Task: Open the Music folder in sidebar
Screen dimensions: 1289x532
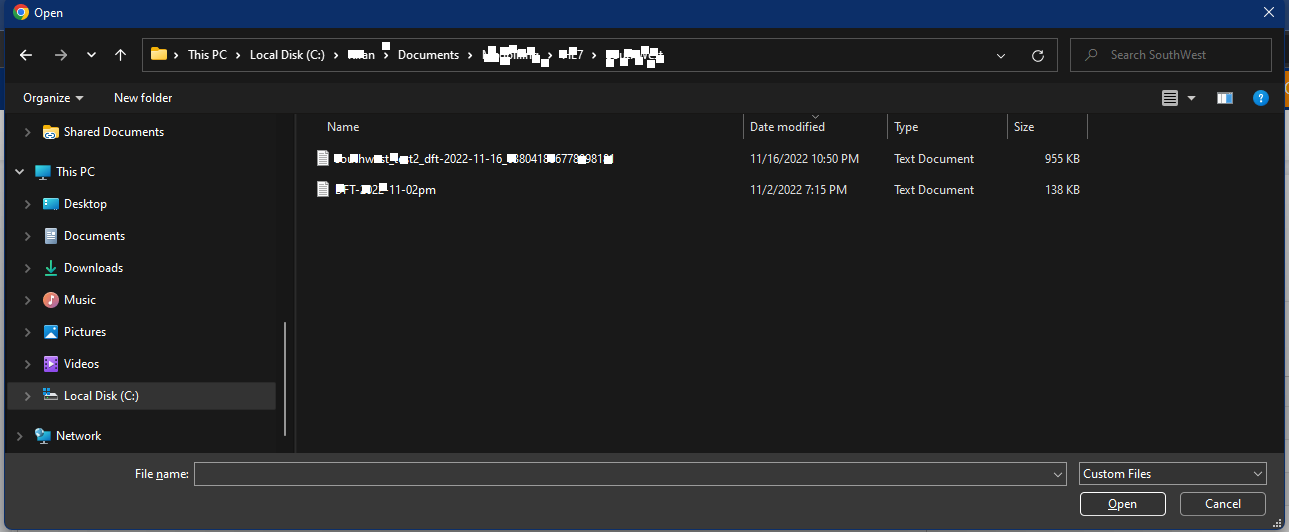Action: coord(80,300)
